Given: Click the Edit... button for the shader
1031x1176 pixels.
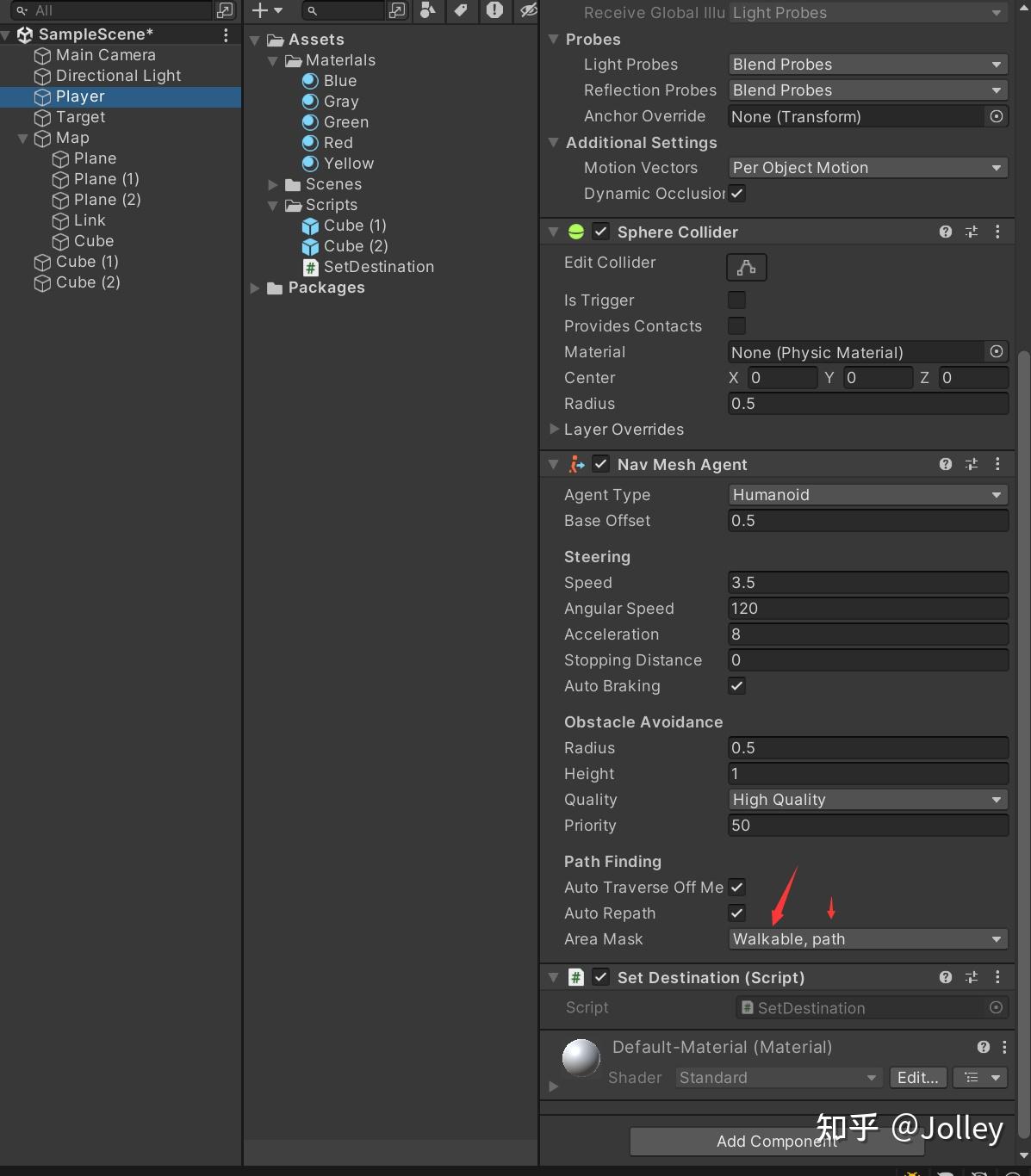Looking at the screenshot, I should [917, 1077].
